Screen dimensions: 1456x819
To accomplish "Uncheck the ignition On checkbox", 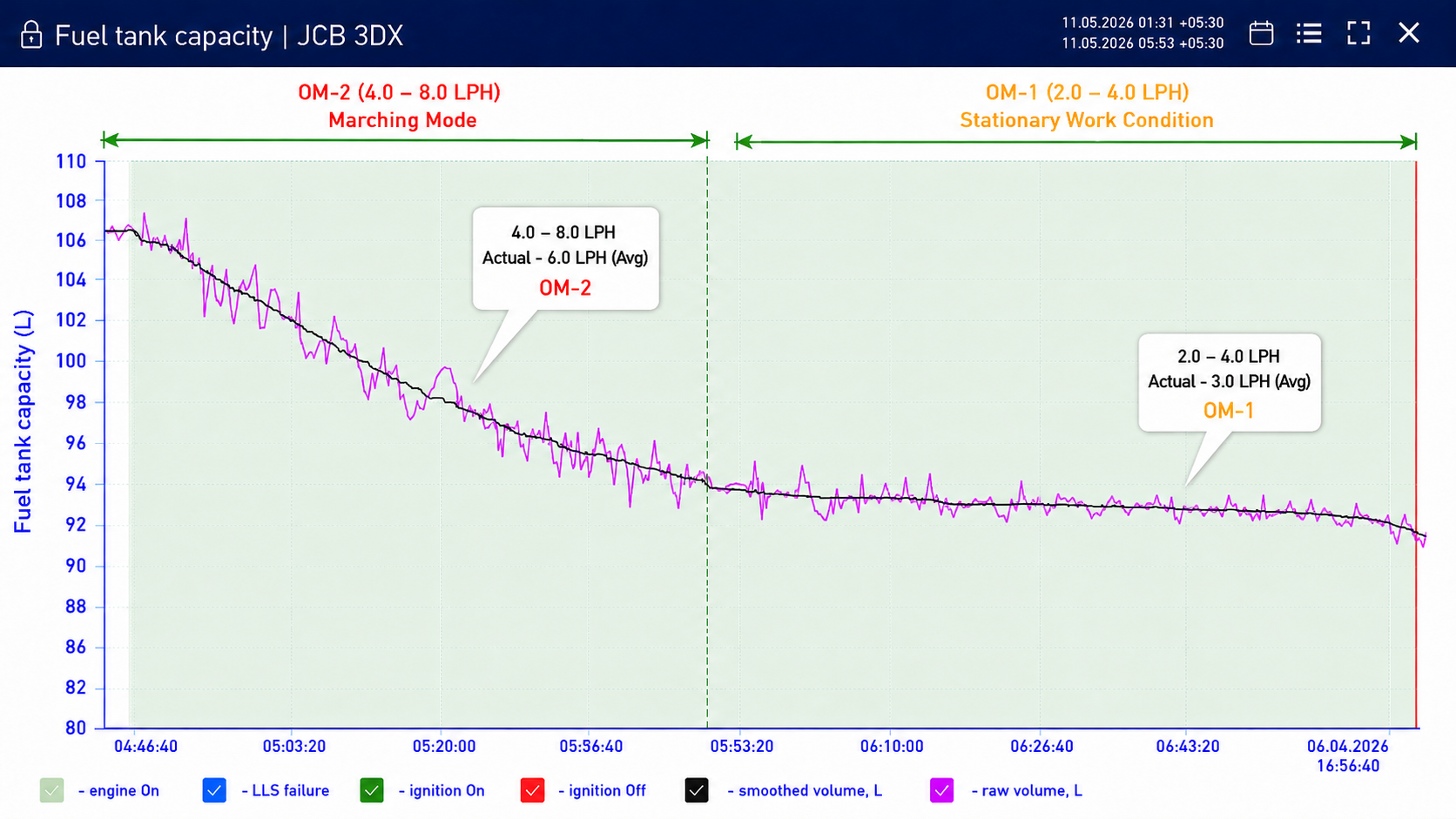I will tap(372, 790).
